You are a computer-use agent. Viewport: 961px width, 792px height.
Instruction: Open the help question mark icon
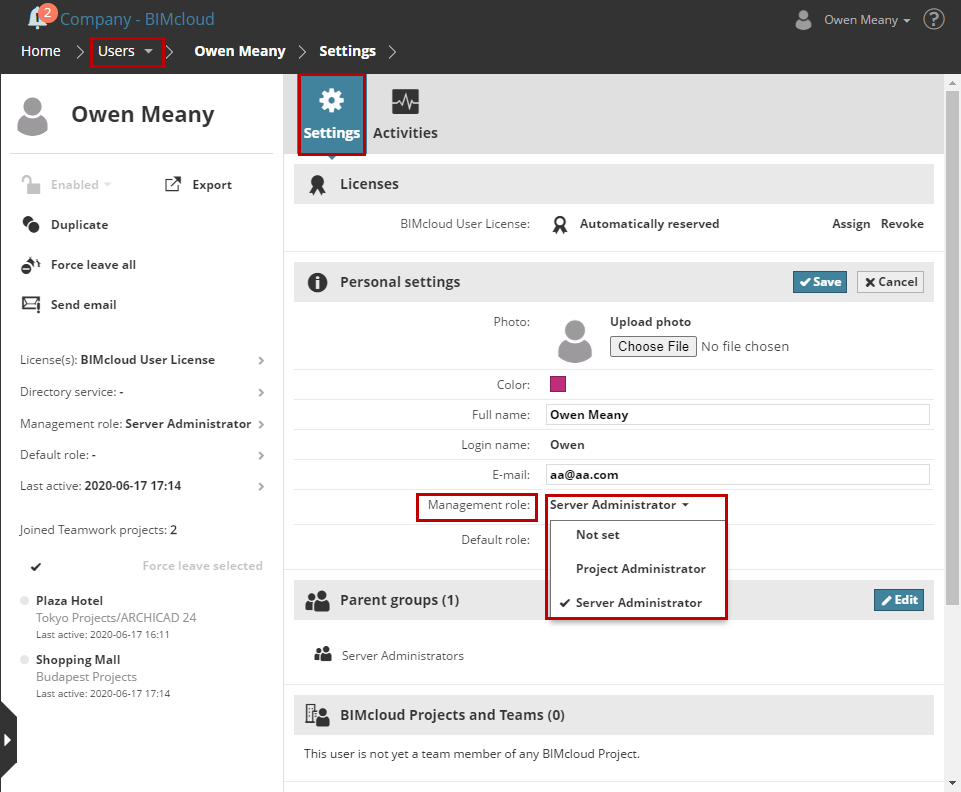coord(934,19)
